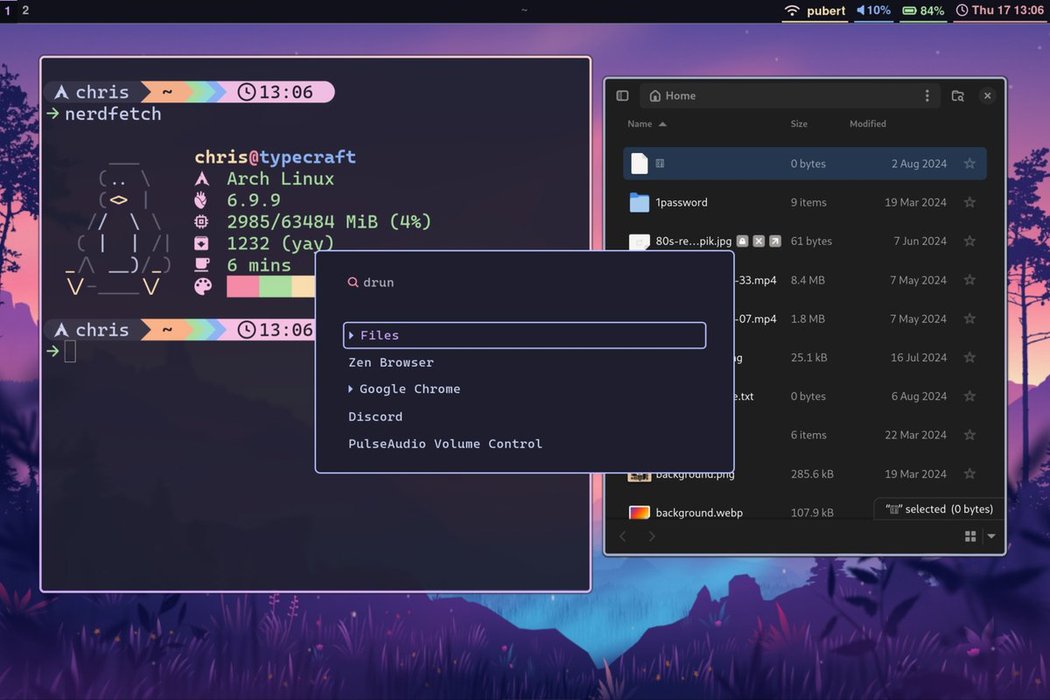Open view options dropdown arrow in Files
Viewport: 1050px width, 700px height.
(992, 537)
